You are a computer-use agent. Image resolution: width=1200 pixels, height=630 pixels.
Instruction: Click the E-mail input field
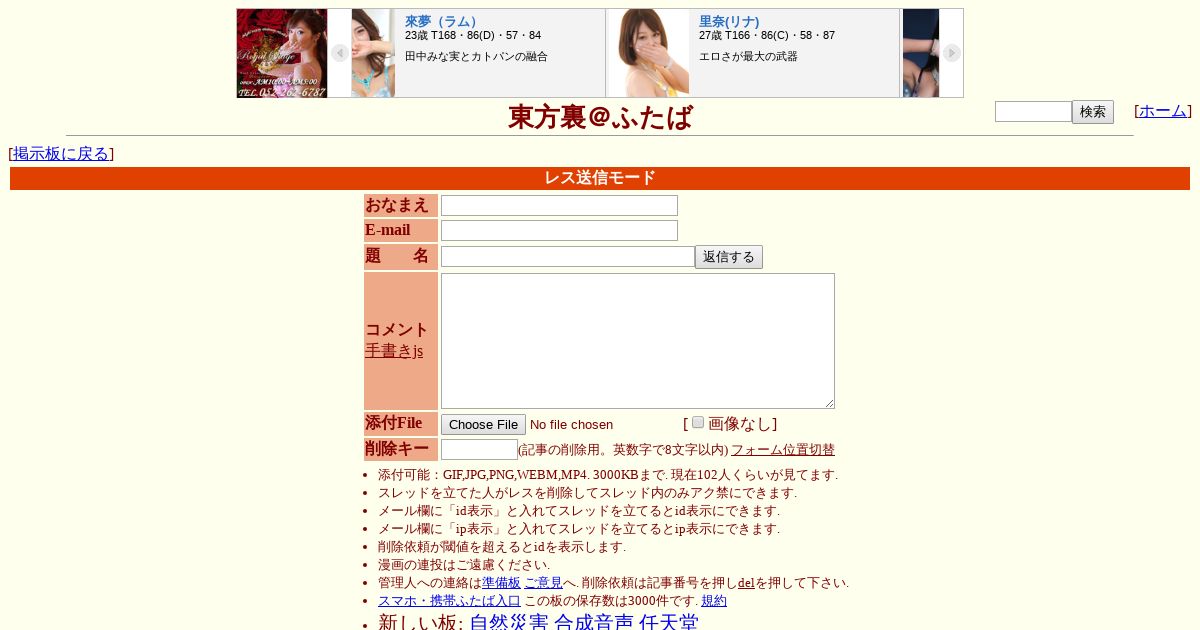click(559, 230)
